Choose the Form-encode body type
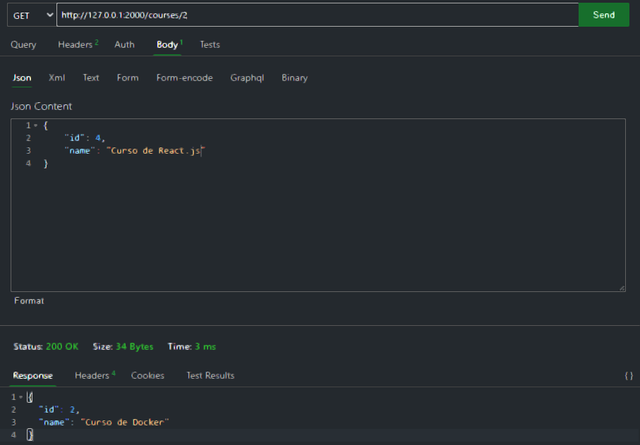 pos(184,78)
